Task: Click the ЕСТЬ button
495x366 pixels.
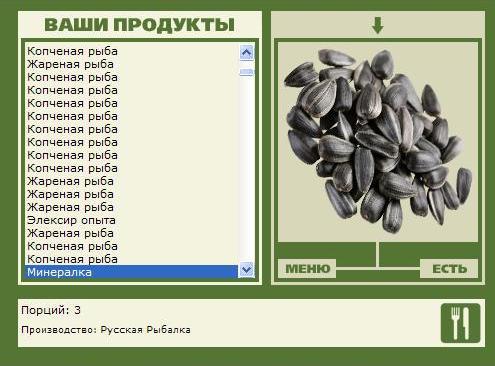Action: coord(449,269)
